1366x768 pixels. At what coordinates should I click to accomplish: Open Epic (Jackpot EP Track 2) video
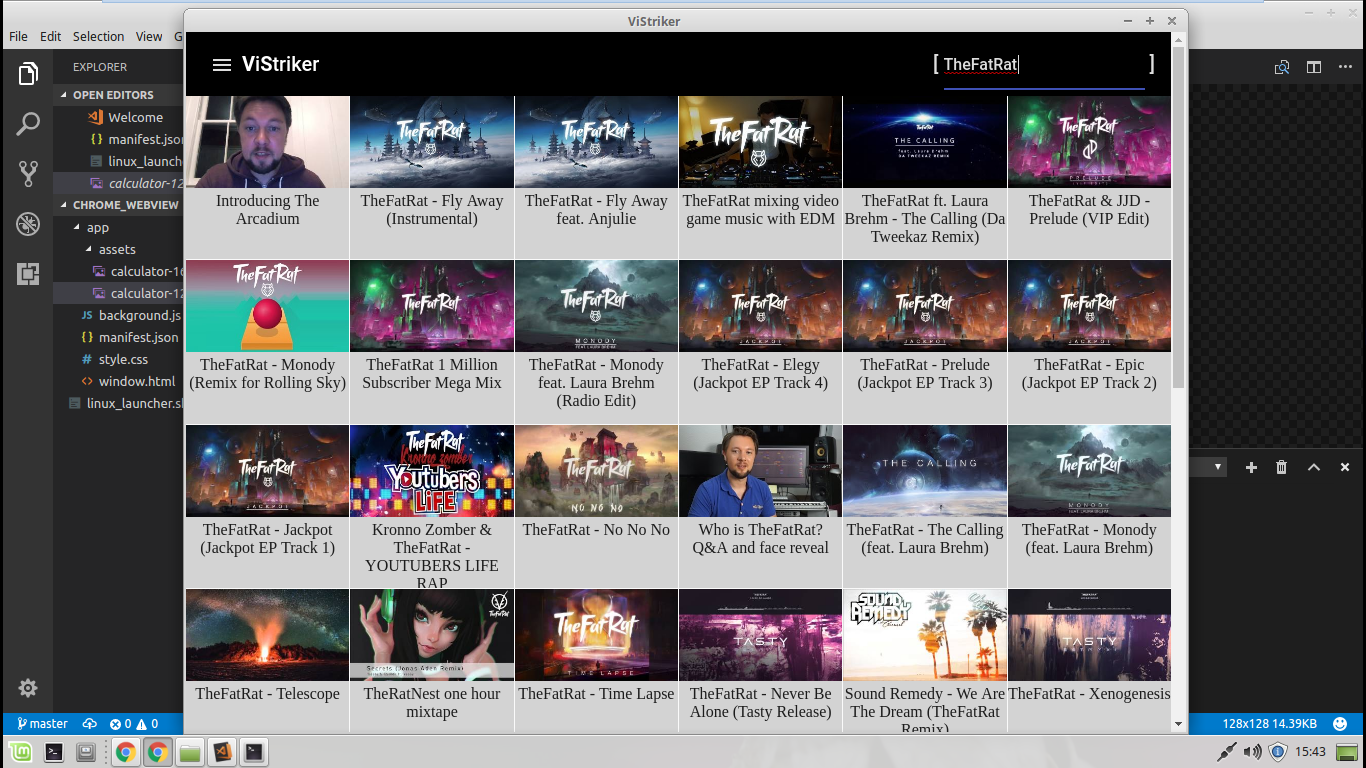click(1089, 306)
